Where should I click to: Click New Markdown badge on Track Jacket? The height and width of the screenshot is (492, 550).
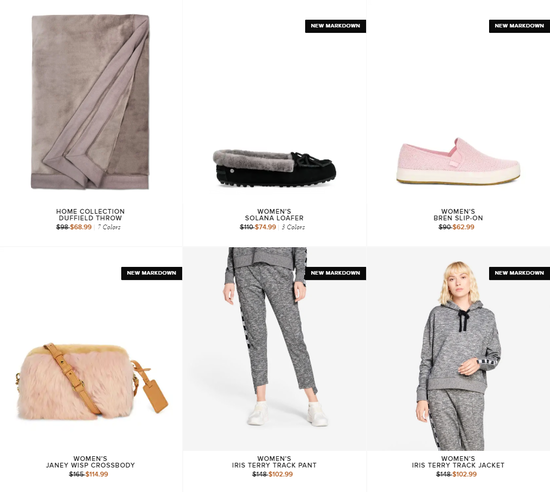pos(519,273)
